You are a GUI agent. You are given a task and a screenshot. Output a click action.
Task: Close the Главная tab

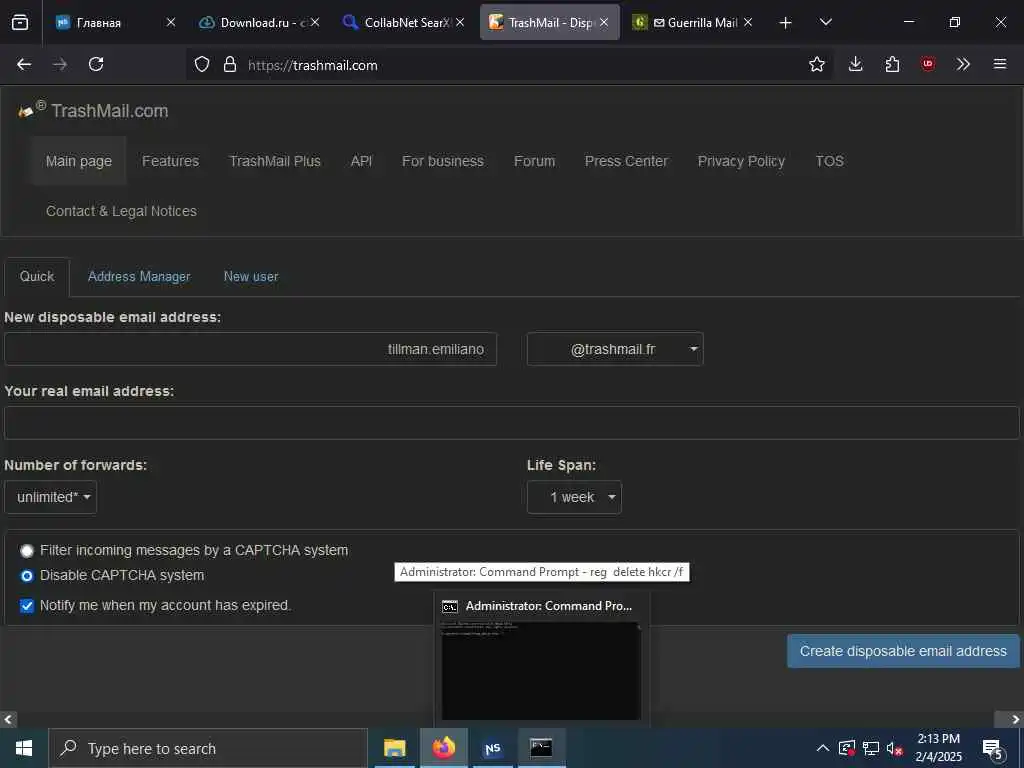click(170, 22)
